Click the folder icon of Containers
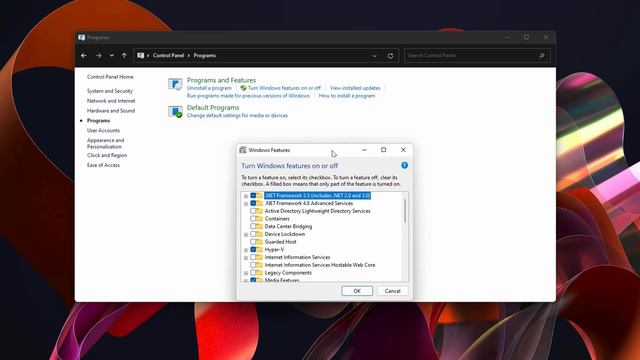Viewport: 640px width, 360px height. coord(260,219)
